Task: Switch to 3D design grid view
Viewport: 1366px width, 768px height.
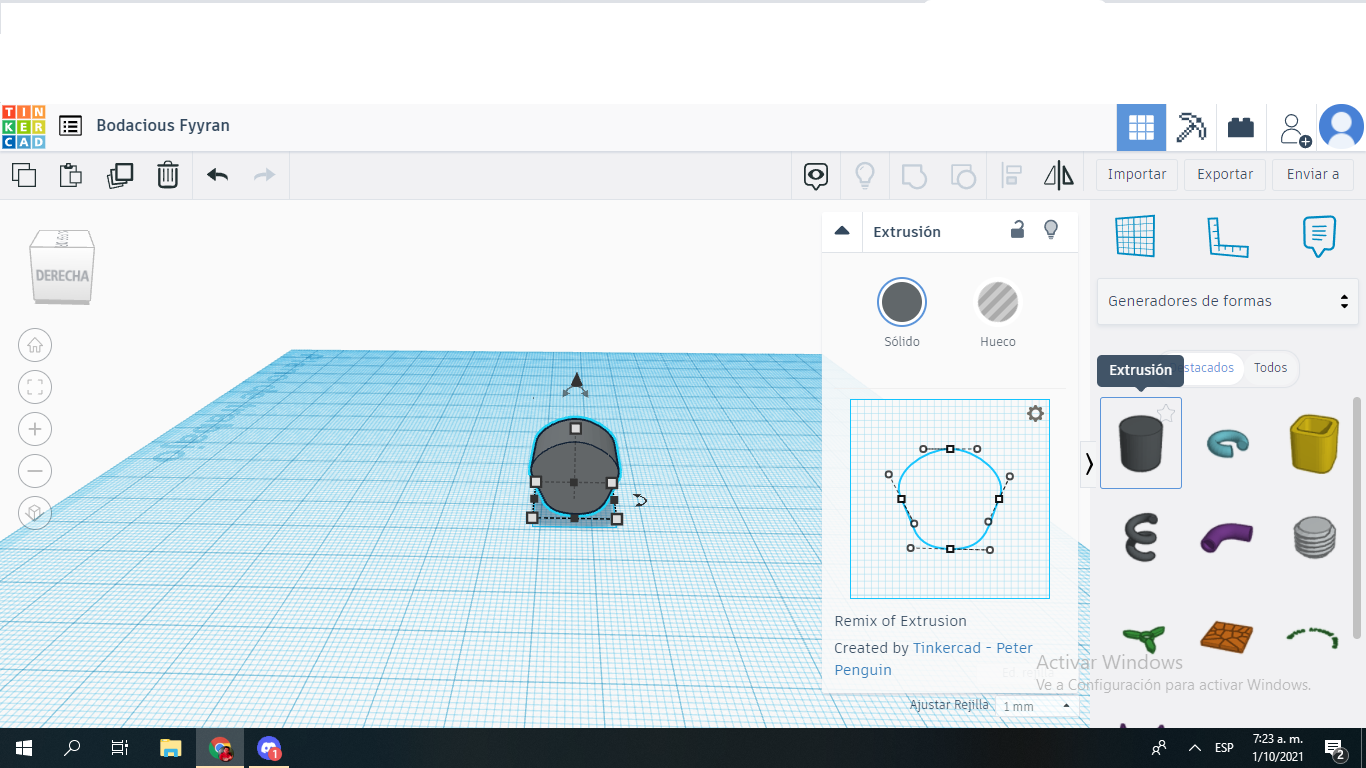Action: click(x=1141, y=127)
